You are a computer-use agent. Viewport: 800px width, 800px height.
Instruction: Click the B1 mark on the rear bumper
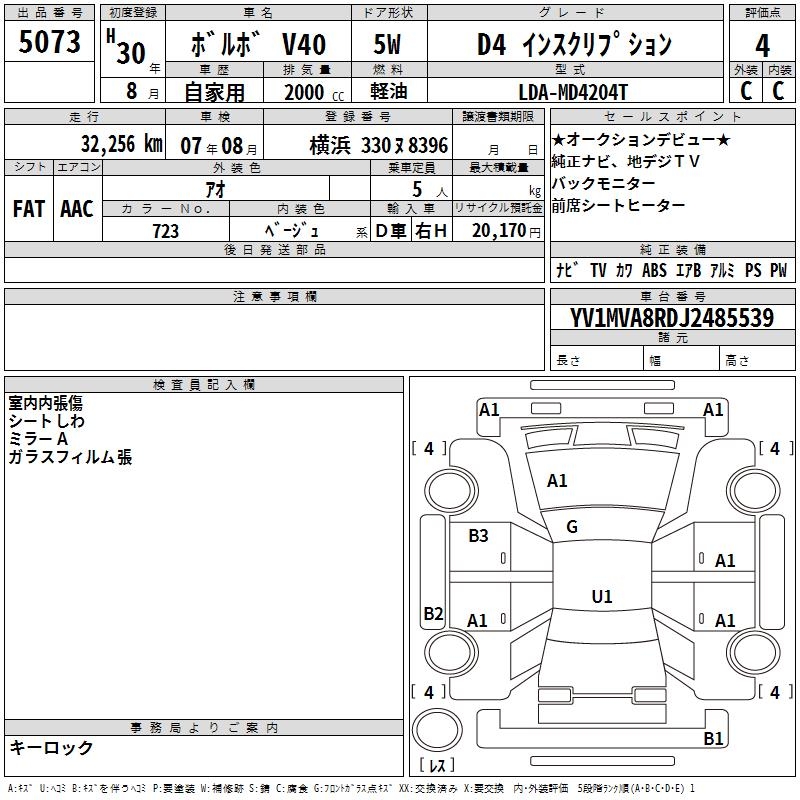[713, 738]
